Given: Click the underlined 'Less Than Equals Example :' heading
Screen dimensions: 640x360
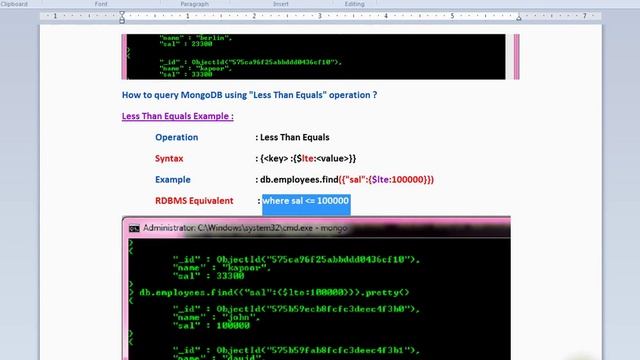Looking at the screenshot, I should pyautogui.click(x=178, y=116).
